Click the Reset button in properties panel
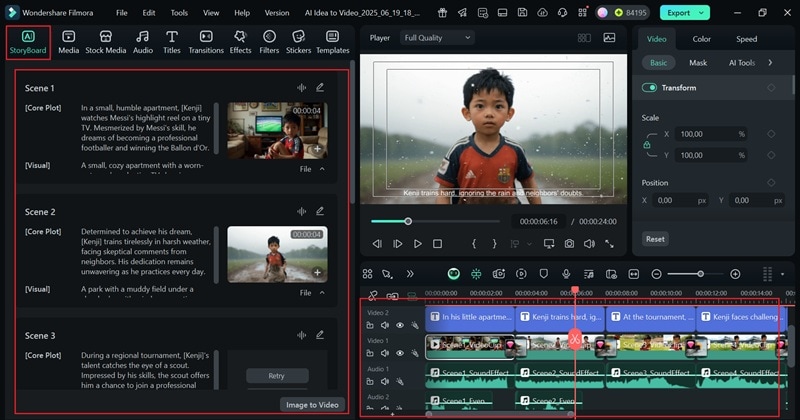Viewport: 800px width, 420px height. [x=655, y=239]
